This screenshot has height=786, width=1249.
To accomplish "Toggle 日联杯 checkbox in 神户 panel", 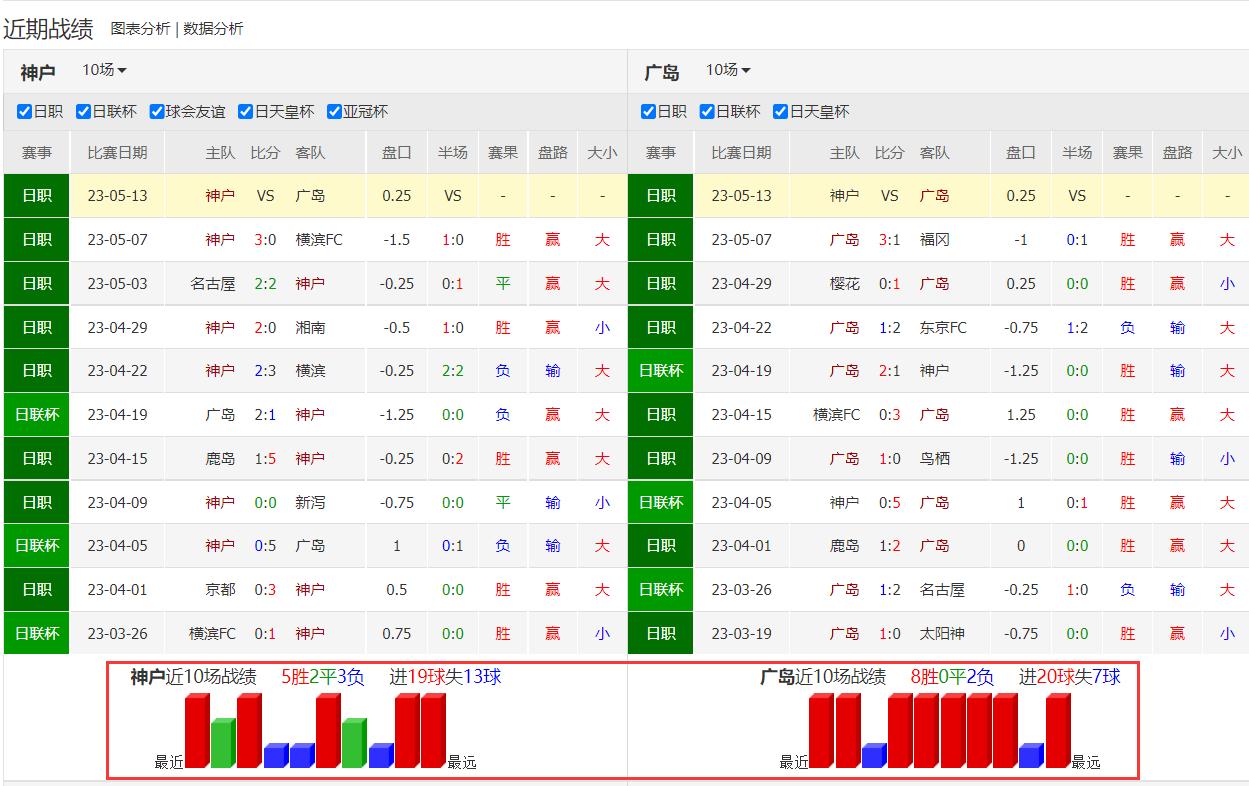I will (x=84, y=111).
